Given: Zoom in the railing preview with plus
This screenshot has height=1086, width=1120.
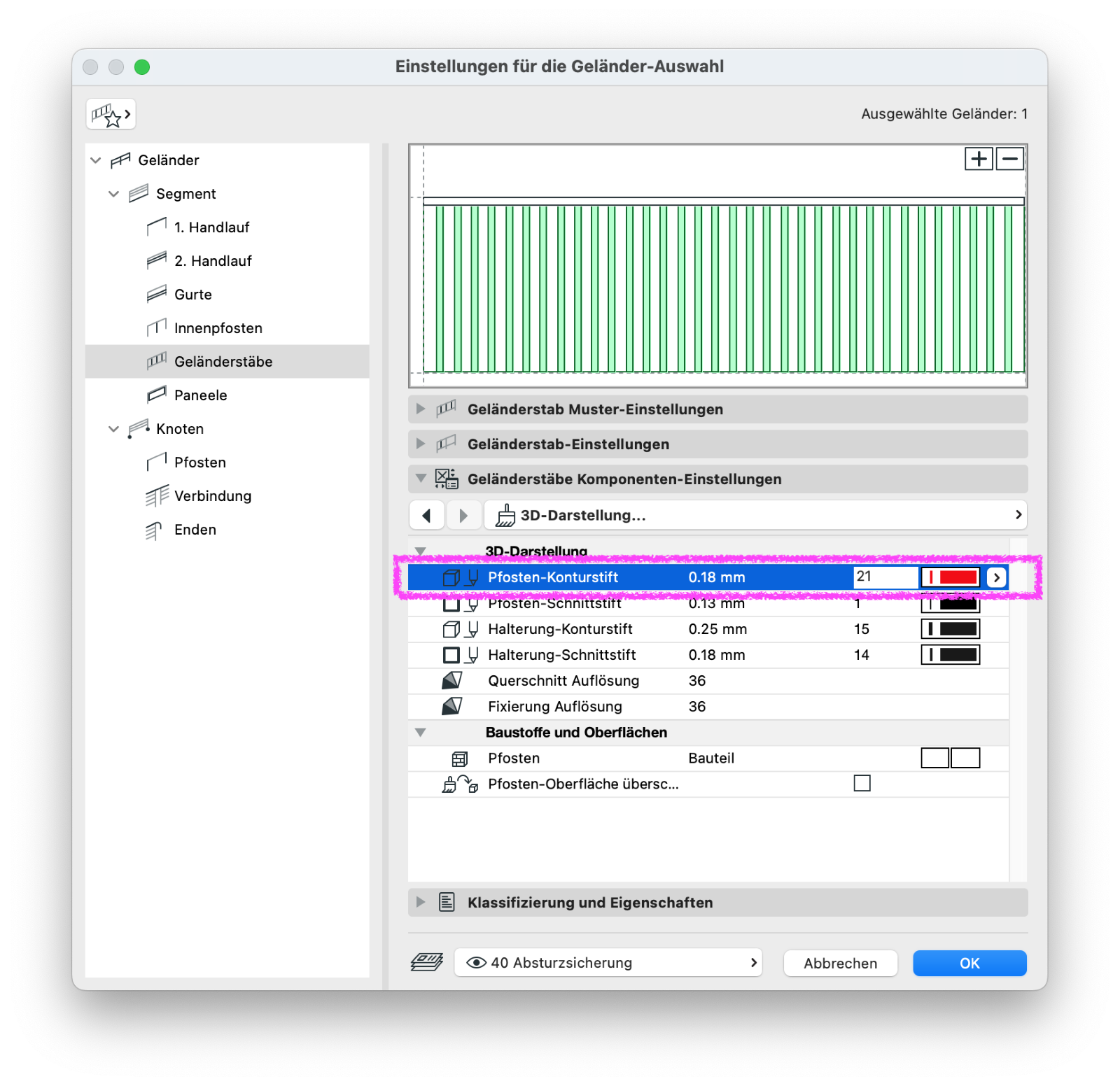Looking at the screenshot, I should pyautogui.click(x=979, y=159).
